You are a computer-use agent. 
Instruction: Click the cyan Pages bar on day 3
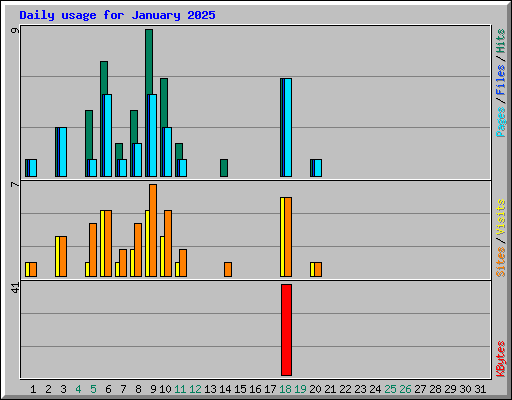63,152
